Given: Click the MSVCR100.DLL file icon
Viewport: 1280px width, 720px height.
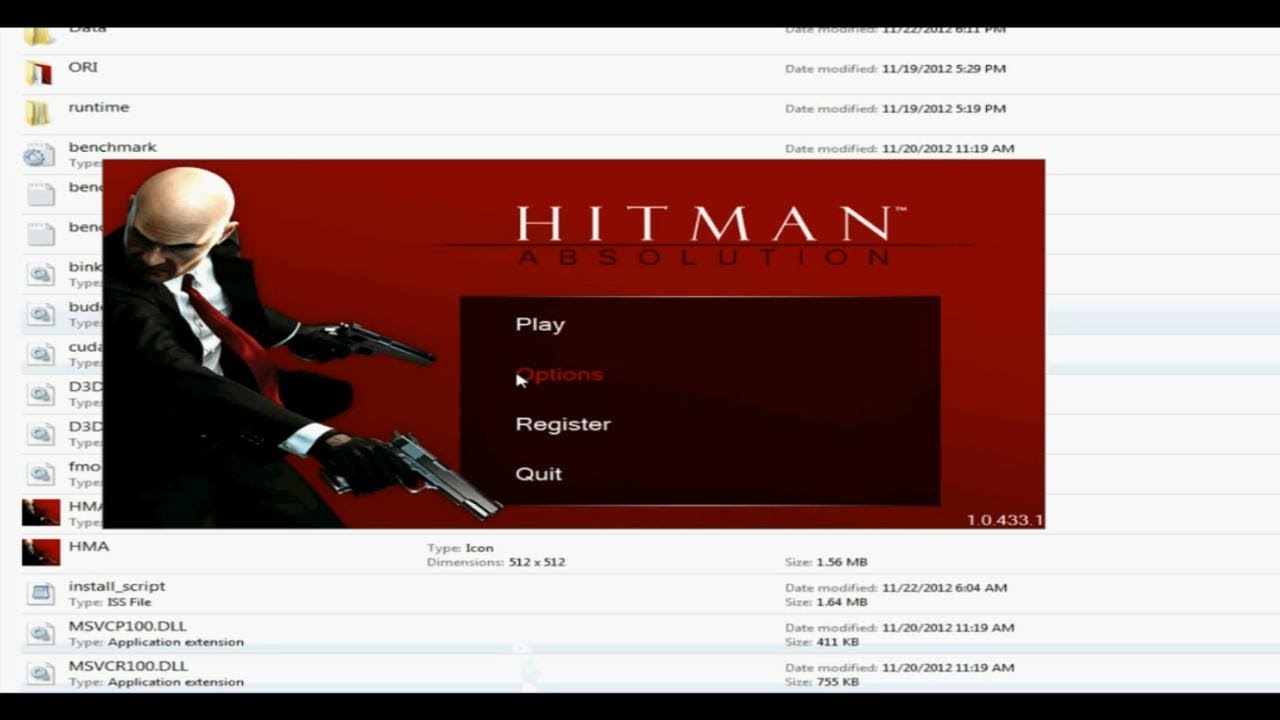Looking at the screenshot, I should [40, 673].
